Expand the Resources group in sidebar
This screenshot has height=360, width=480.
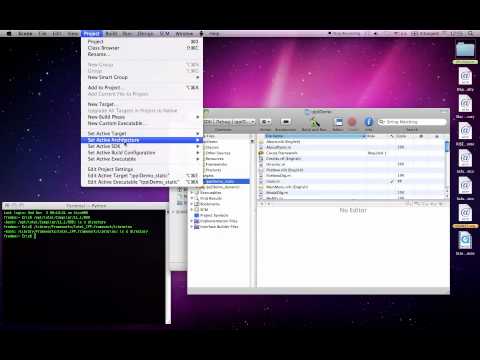coord(216,159)
